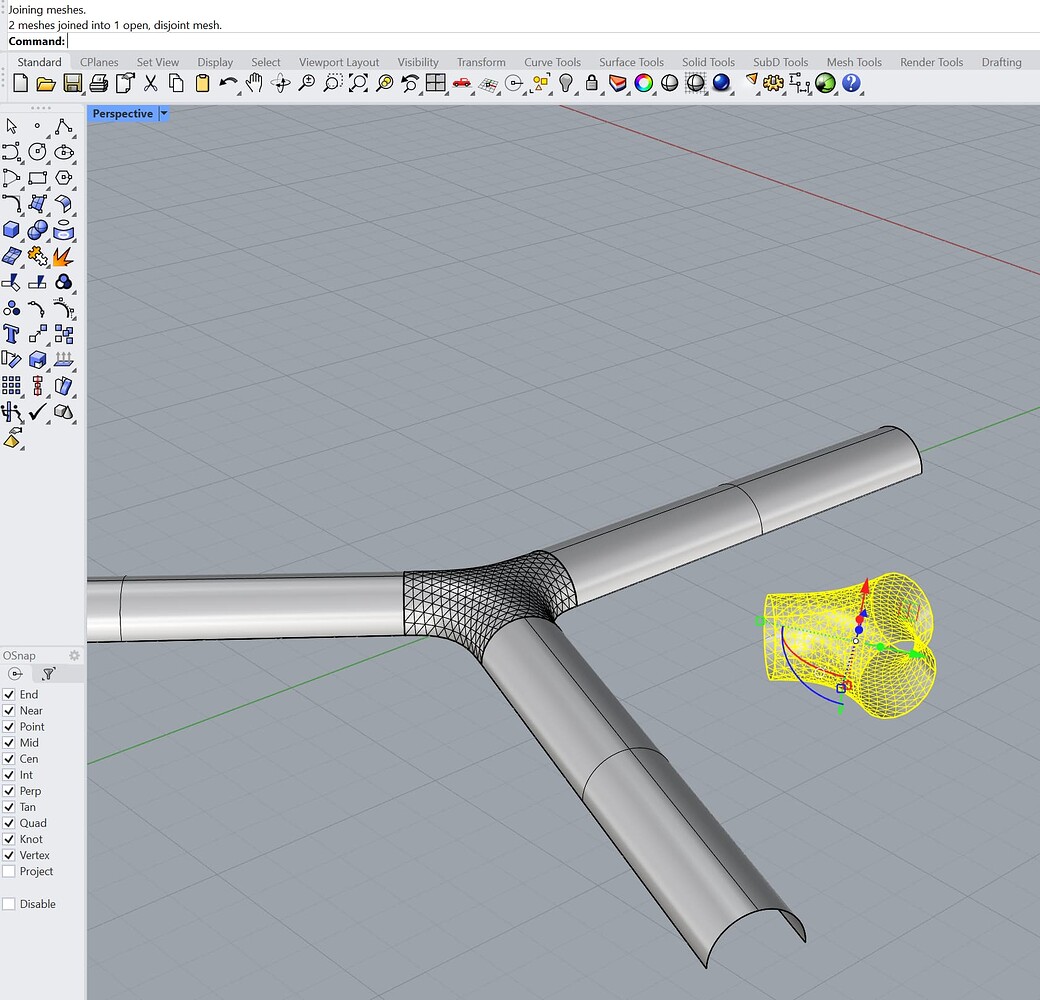The height and width of the screenshot is (1000, 1040).
Task: Click the Save file button
Action: (72, 84)
